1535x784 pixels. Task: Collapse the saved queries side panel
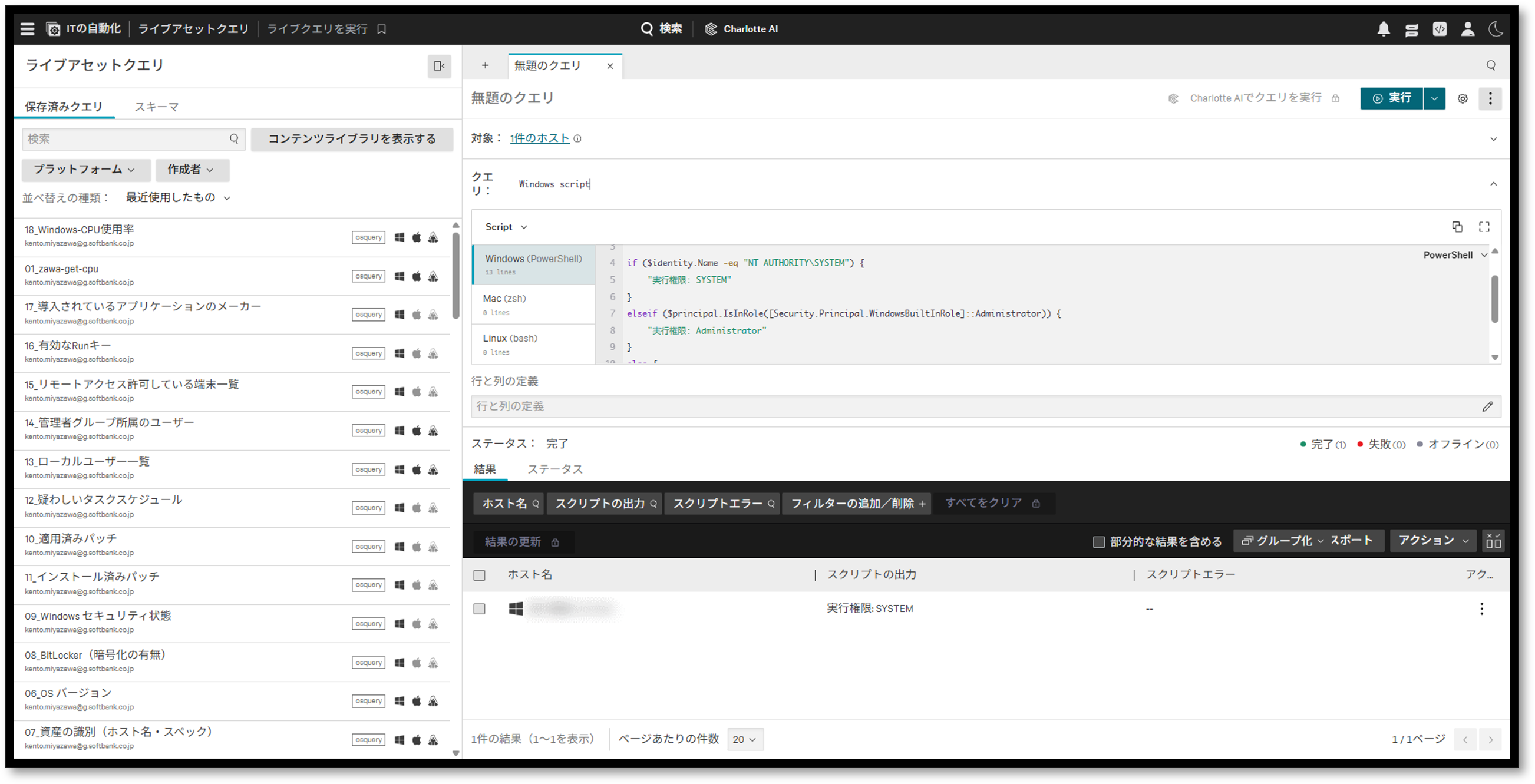[x=439, y=66]
